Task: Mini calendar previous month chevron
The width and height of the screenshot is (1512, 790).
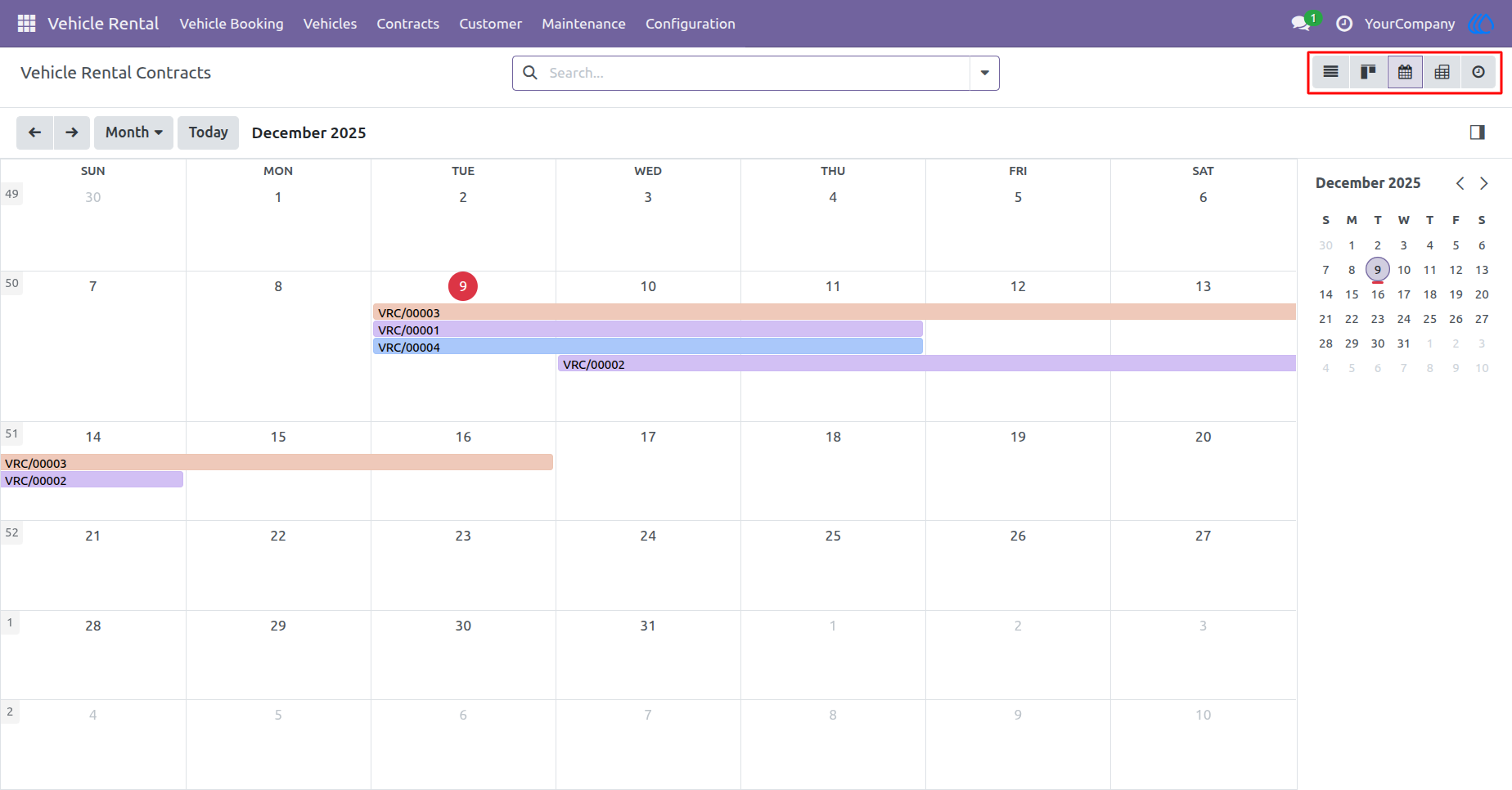Action: coord(1460,183)
